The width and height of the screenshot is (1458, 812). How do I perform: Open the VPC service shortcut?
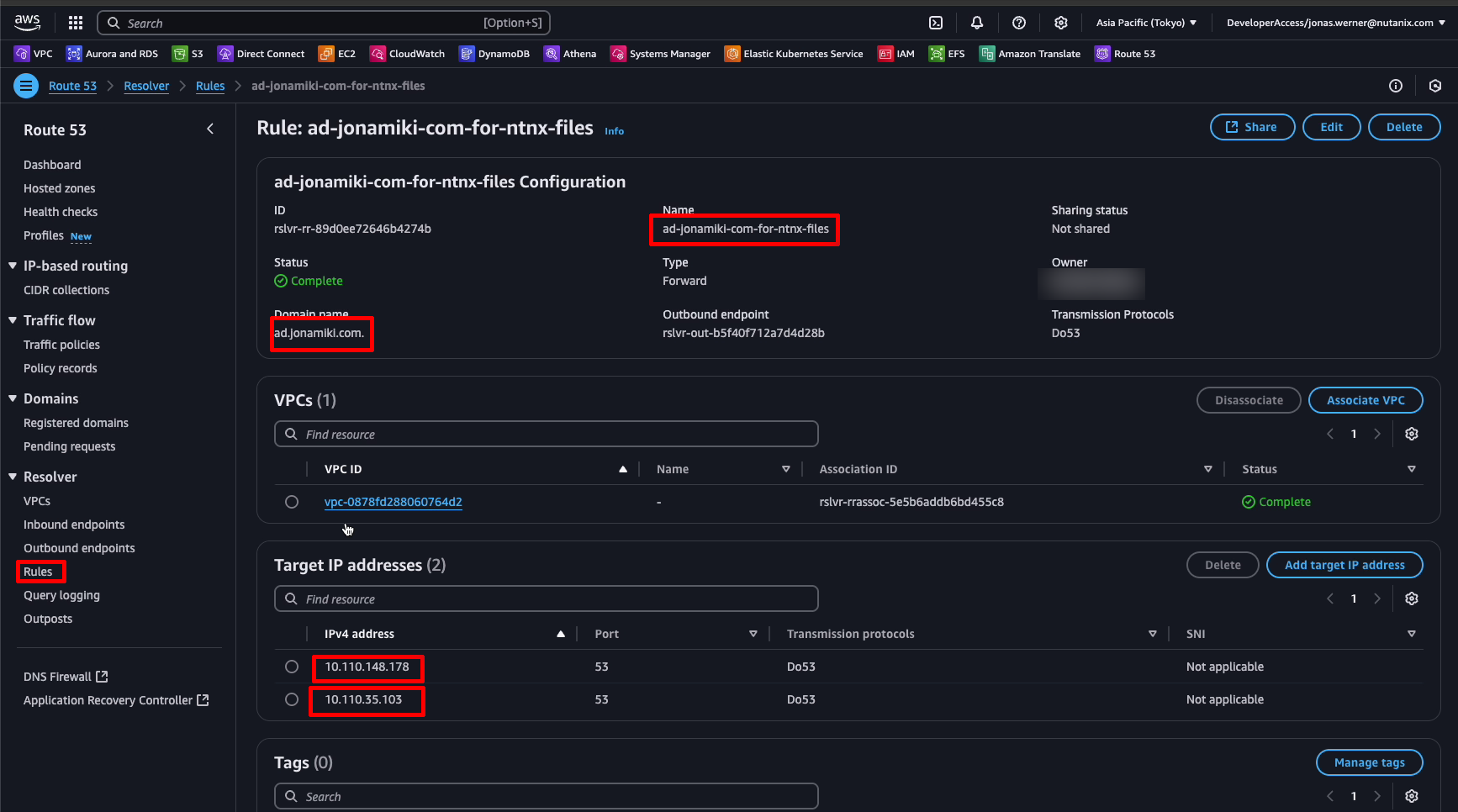point(34,54)
